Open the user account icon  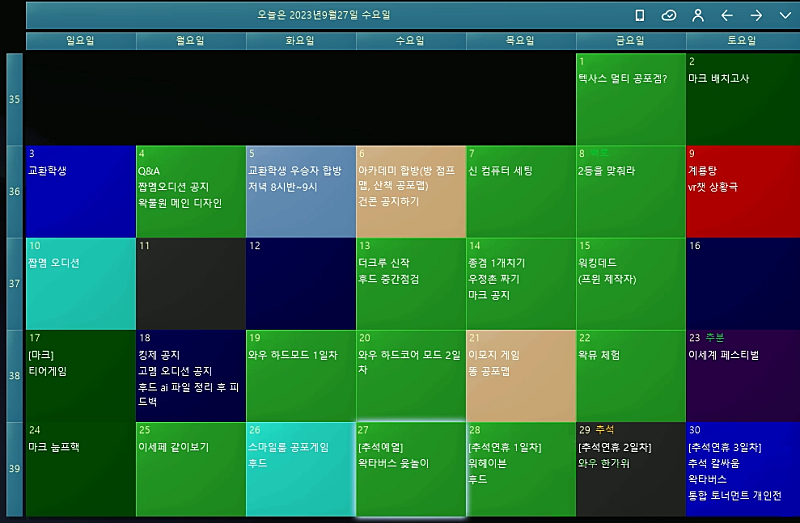tap(698, 16)
